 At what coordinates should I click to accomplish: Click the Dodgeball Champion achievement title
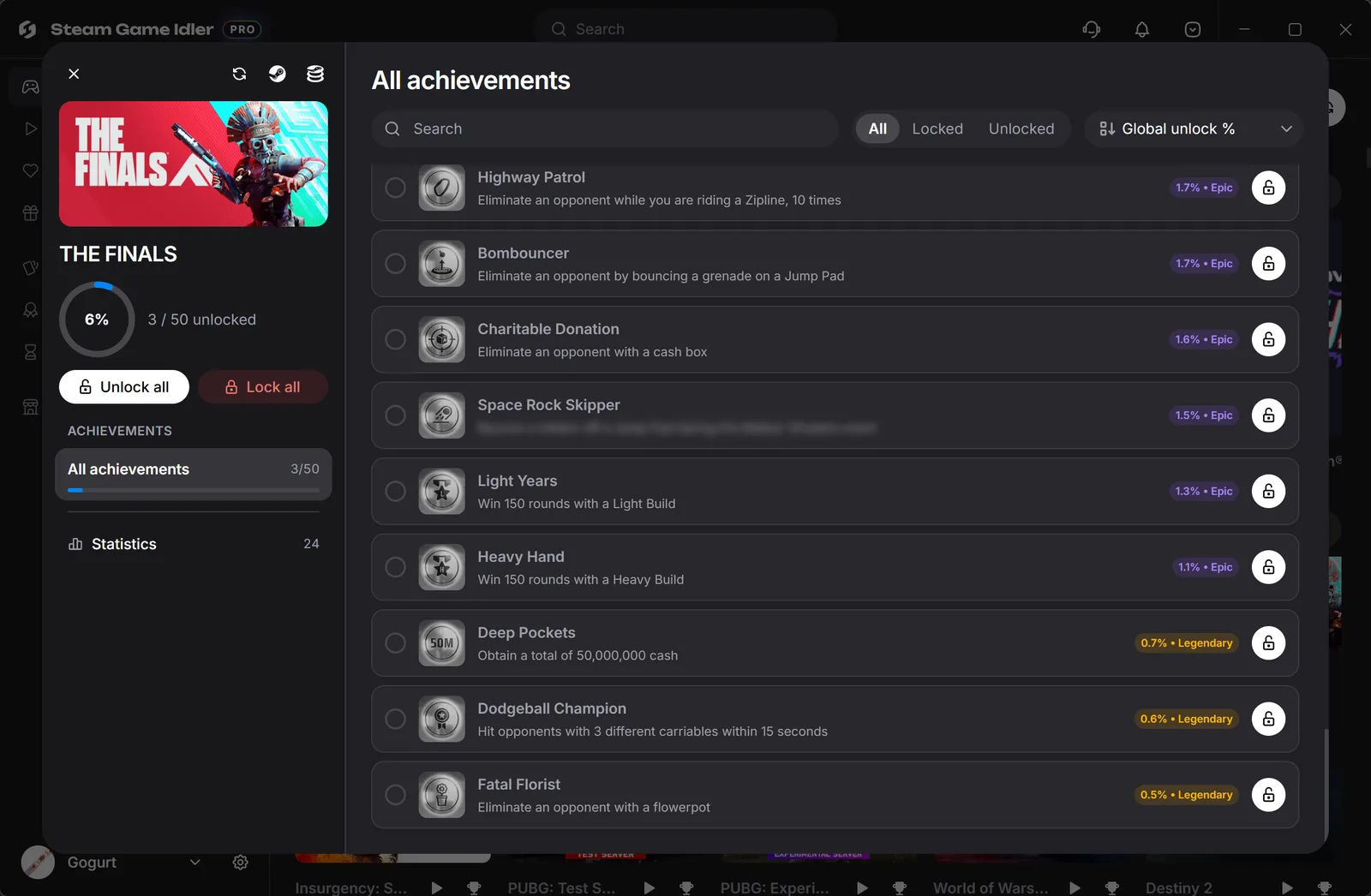552,708
